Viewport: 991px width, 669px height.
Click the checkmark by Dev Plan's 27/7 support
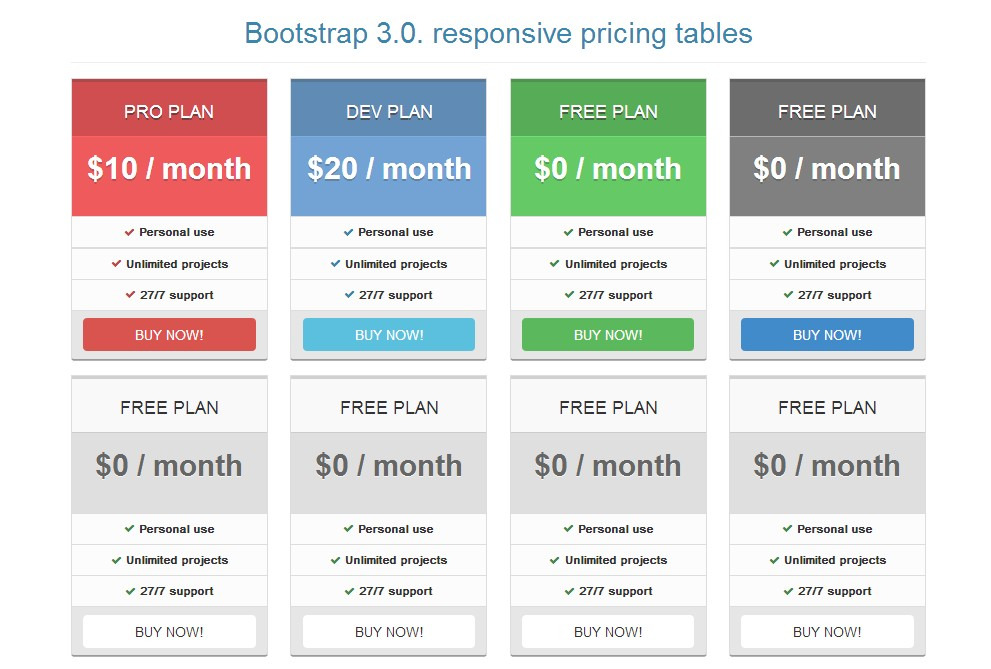[x=349, y=295]
